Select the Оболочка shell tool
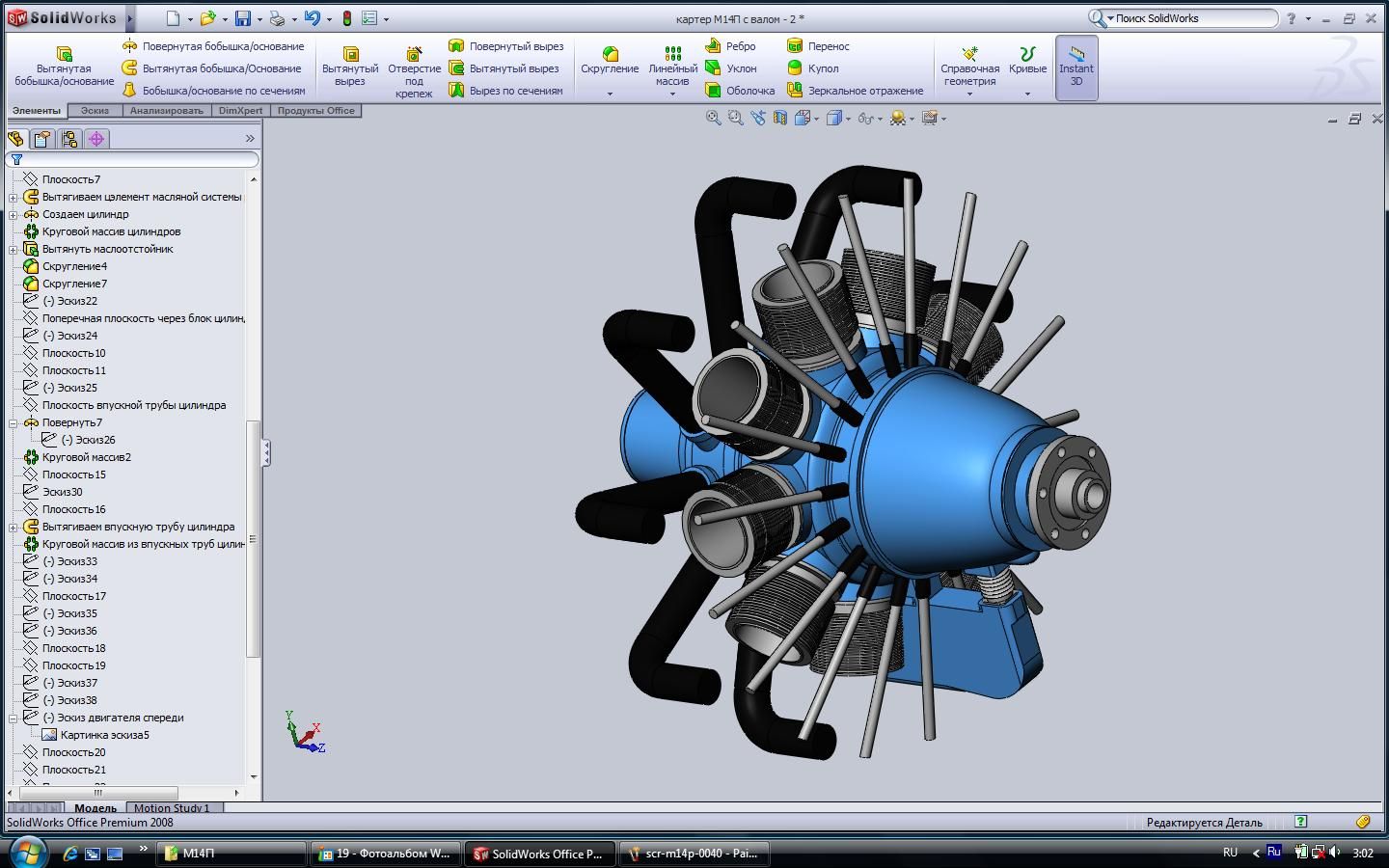This screenshot has height=868, width=1389. (740, 91)
